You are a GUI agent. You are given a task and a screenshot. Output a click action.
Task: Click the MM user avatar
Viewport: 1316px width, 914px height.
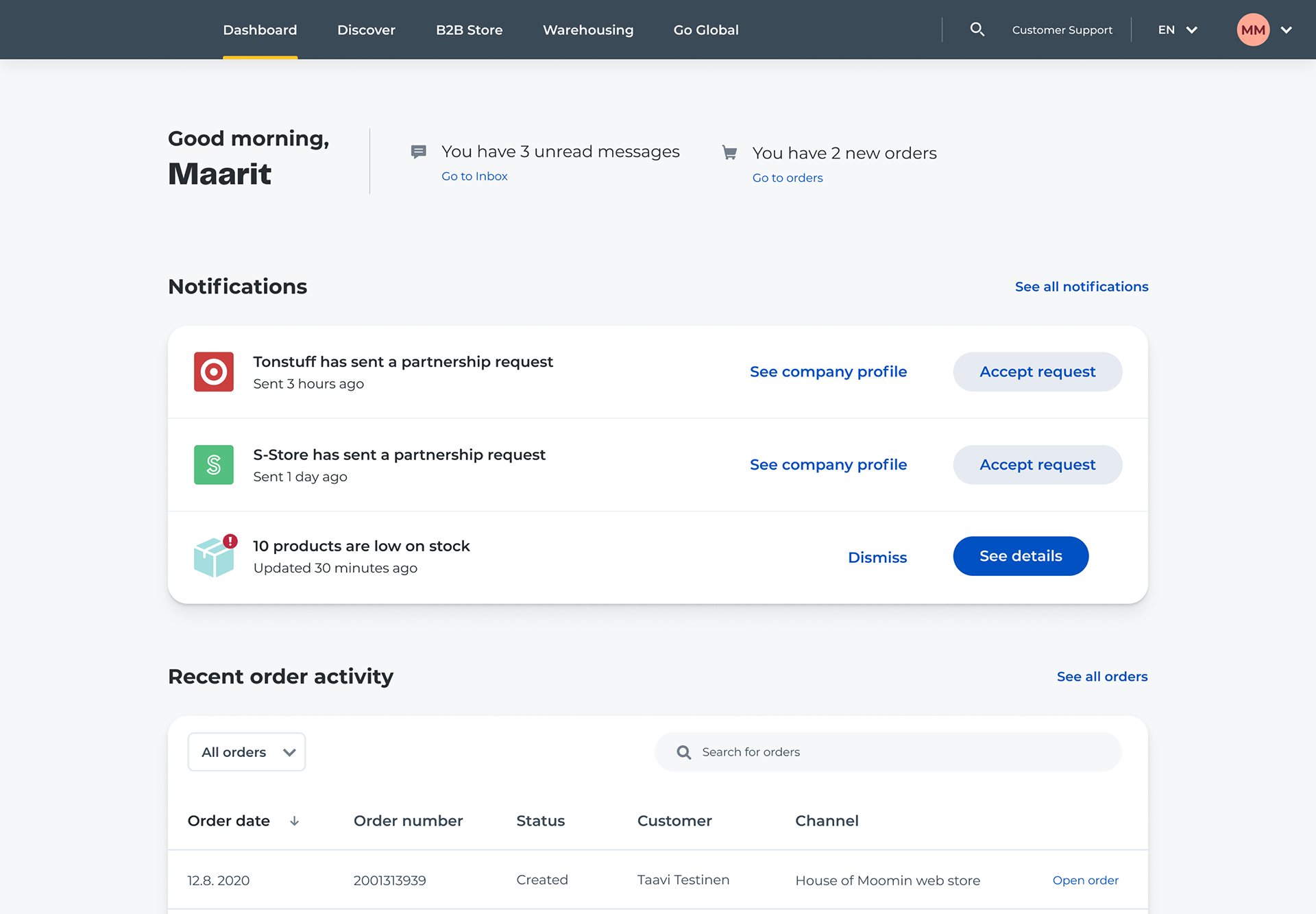click(1253, 29)
